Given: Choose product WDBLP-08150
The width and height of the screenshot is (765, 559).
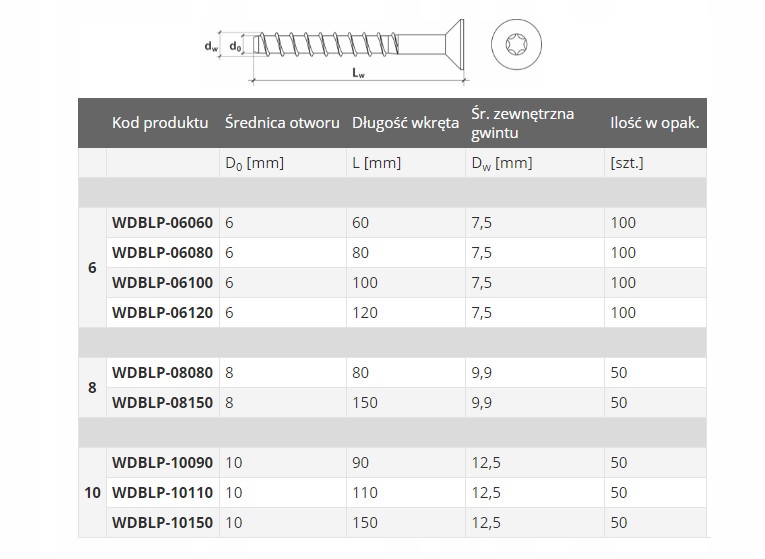Looking at the screenshot, I should (163, 403).
